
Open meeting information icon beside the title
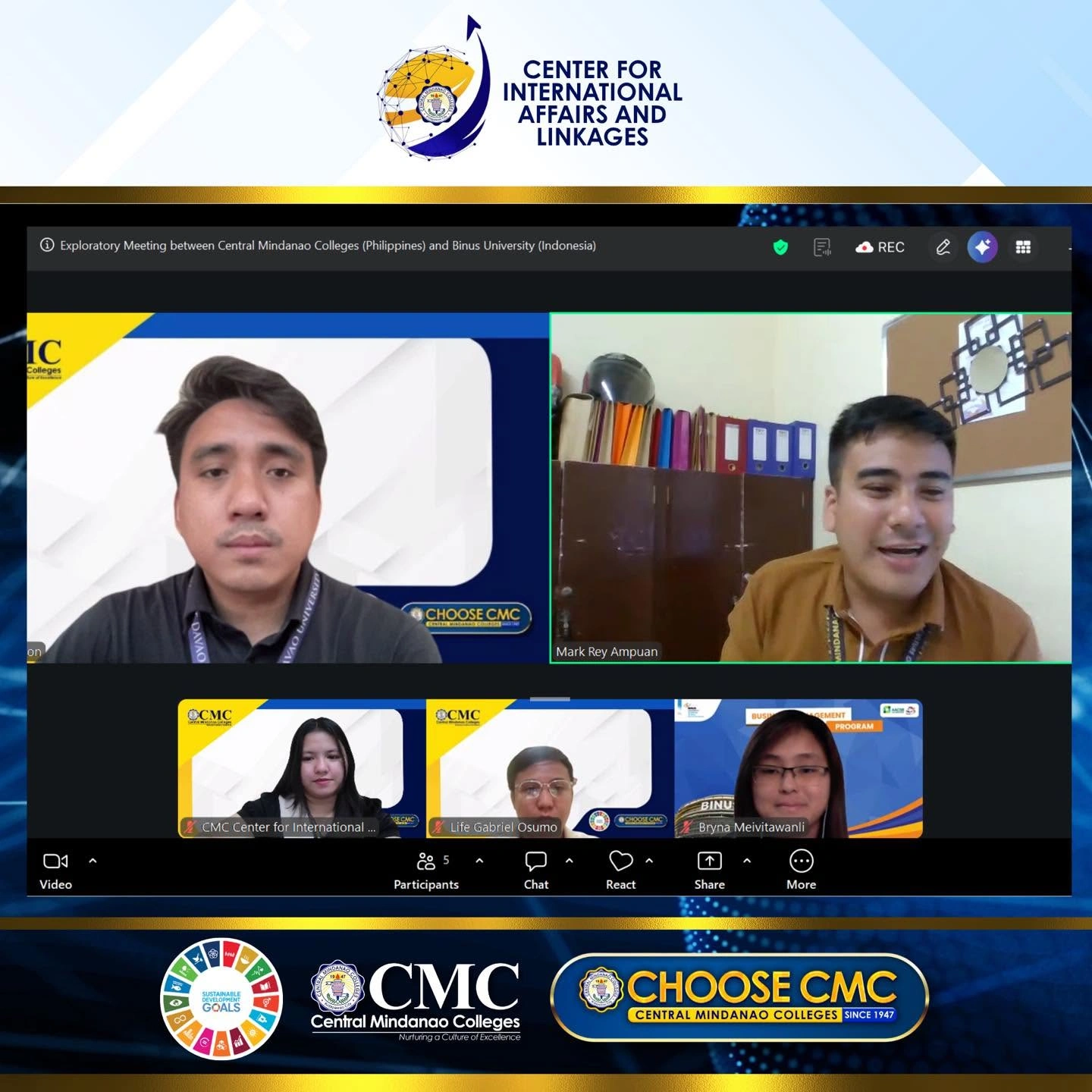[47, 245]
